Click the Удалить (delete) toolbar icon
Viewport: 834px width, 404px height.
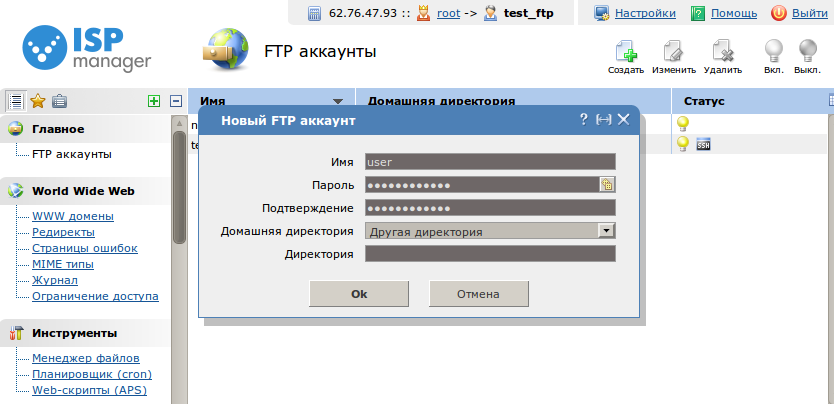click(723, 52)
